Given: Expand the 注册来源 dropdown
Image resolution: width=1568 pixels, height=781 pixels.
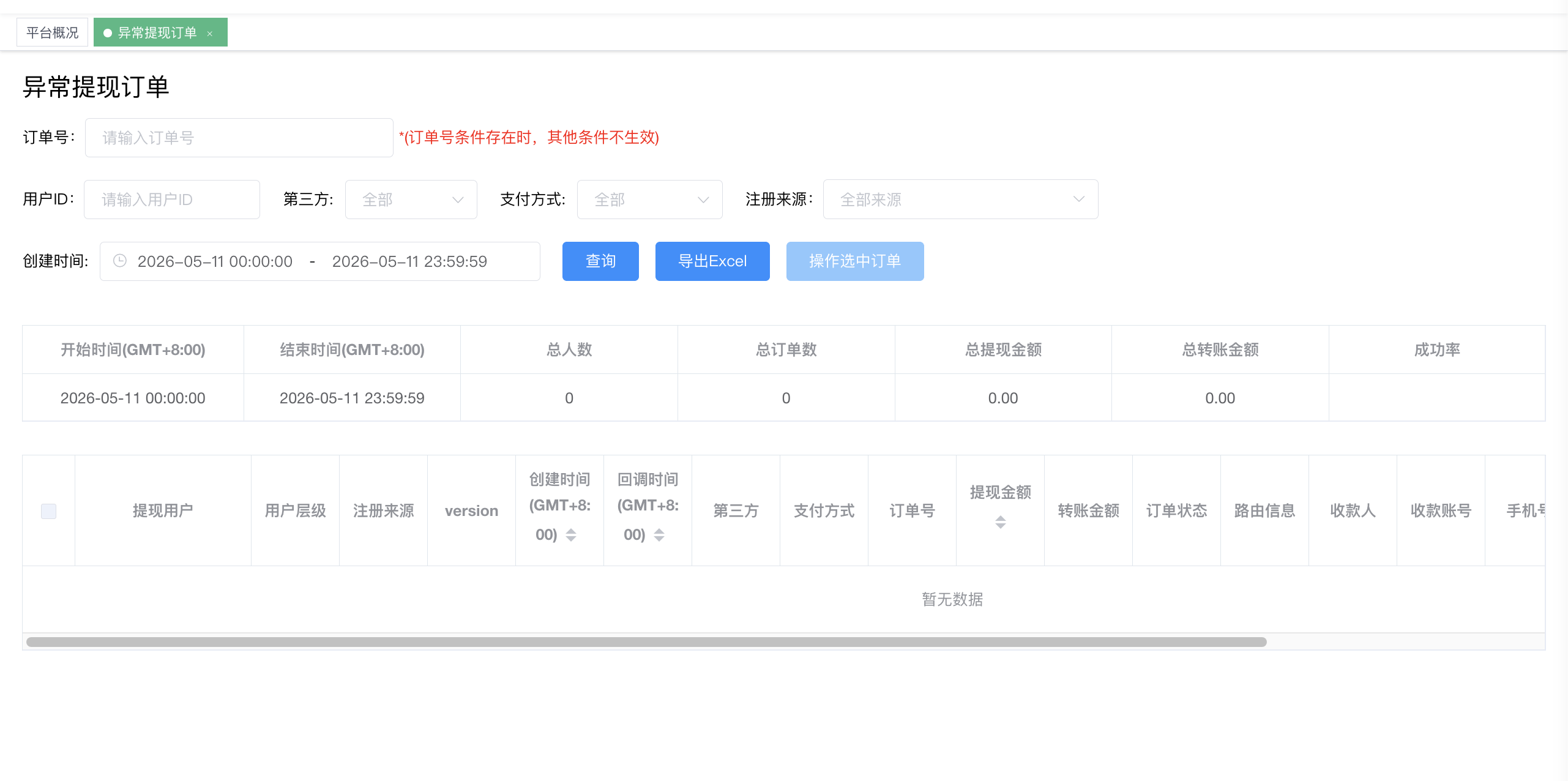Looking at the screenshot, I should tap(961, 200).
